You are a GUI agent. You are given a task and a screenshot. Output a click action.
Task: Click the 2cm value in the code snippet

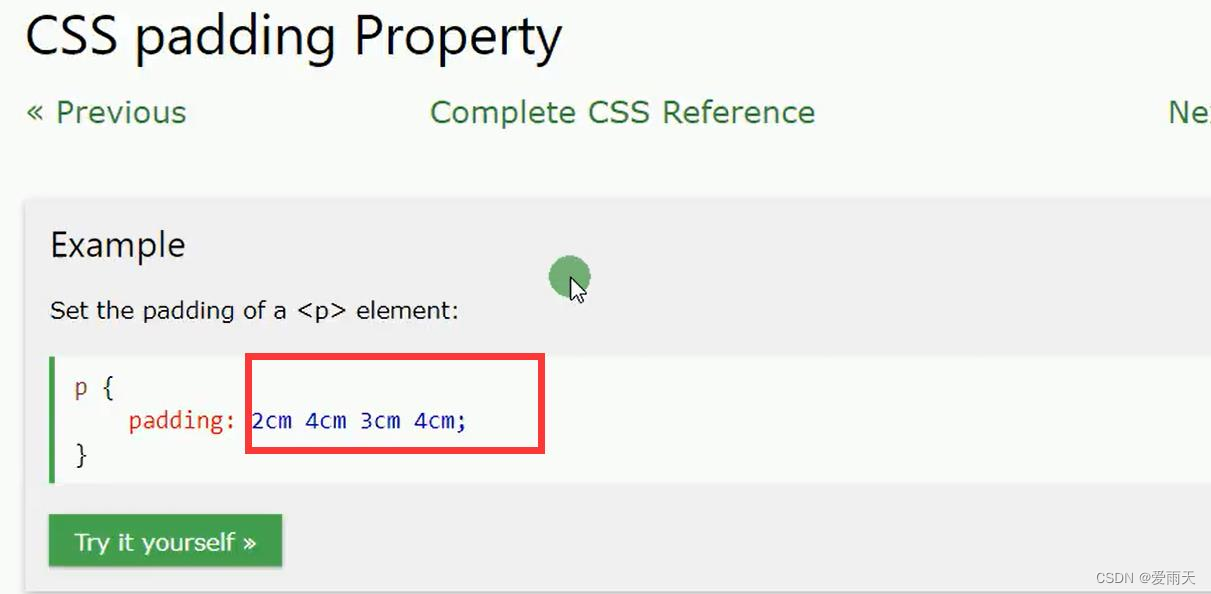[x=270, y=420]
